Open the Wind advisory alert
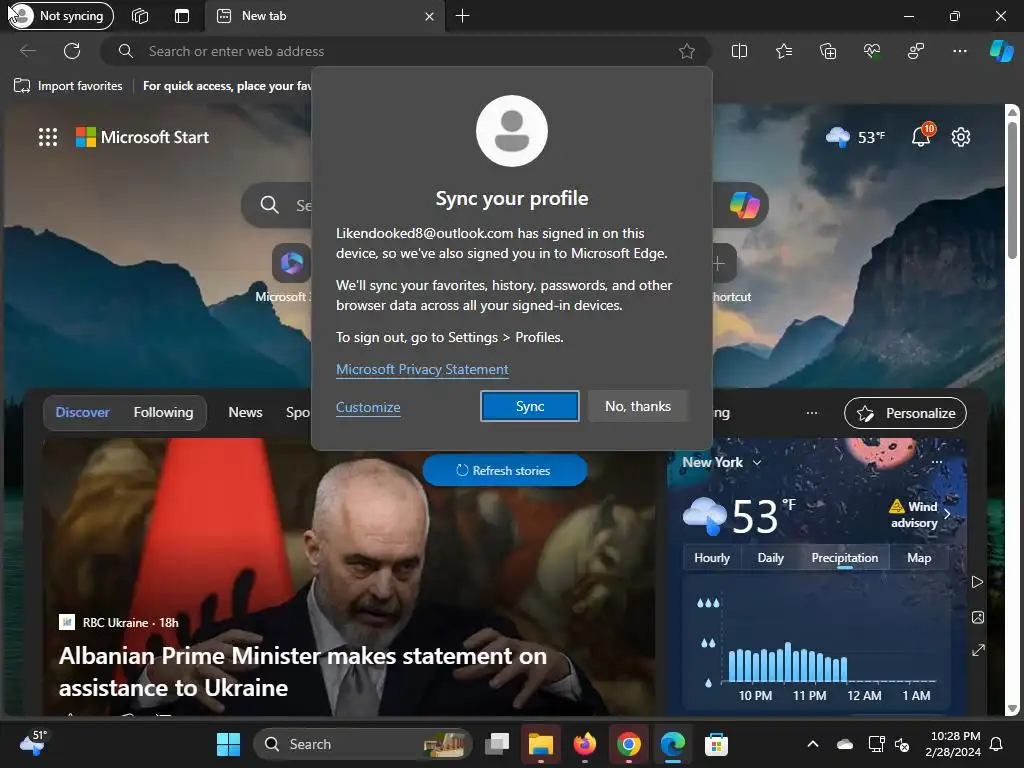 tap(920, 515)
